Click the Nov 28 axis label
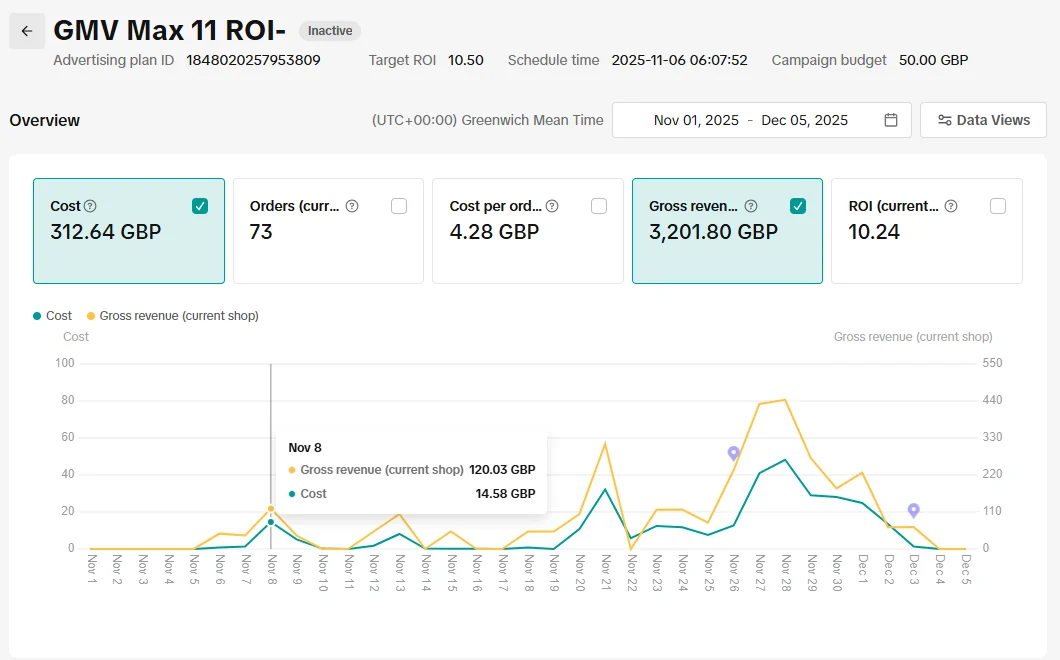This screenshot has height=660, width=1060. 785,573
